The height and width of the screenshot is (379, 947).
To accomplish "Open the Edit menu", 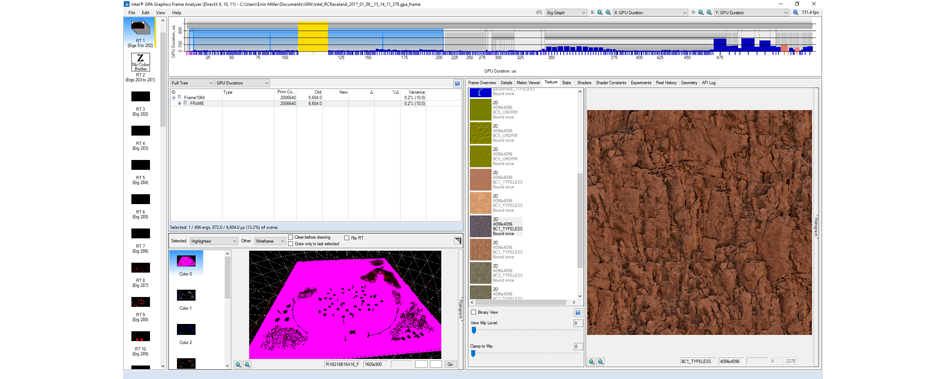I will point(146,13).
